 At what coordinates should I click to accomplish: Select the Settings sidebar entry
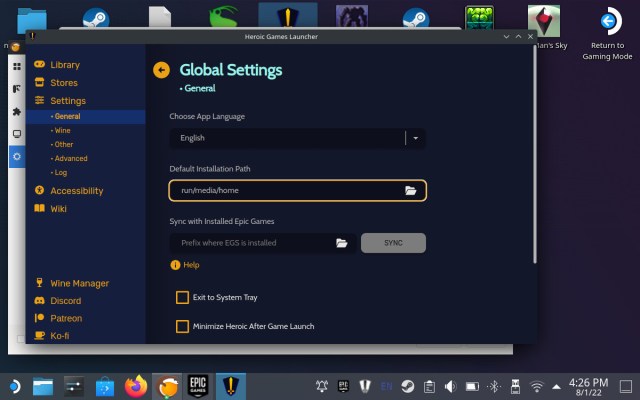[60, 100]
